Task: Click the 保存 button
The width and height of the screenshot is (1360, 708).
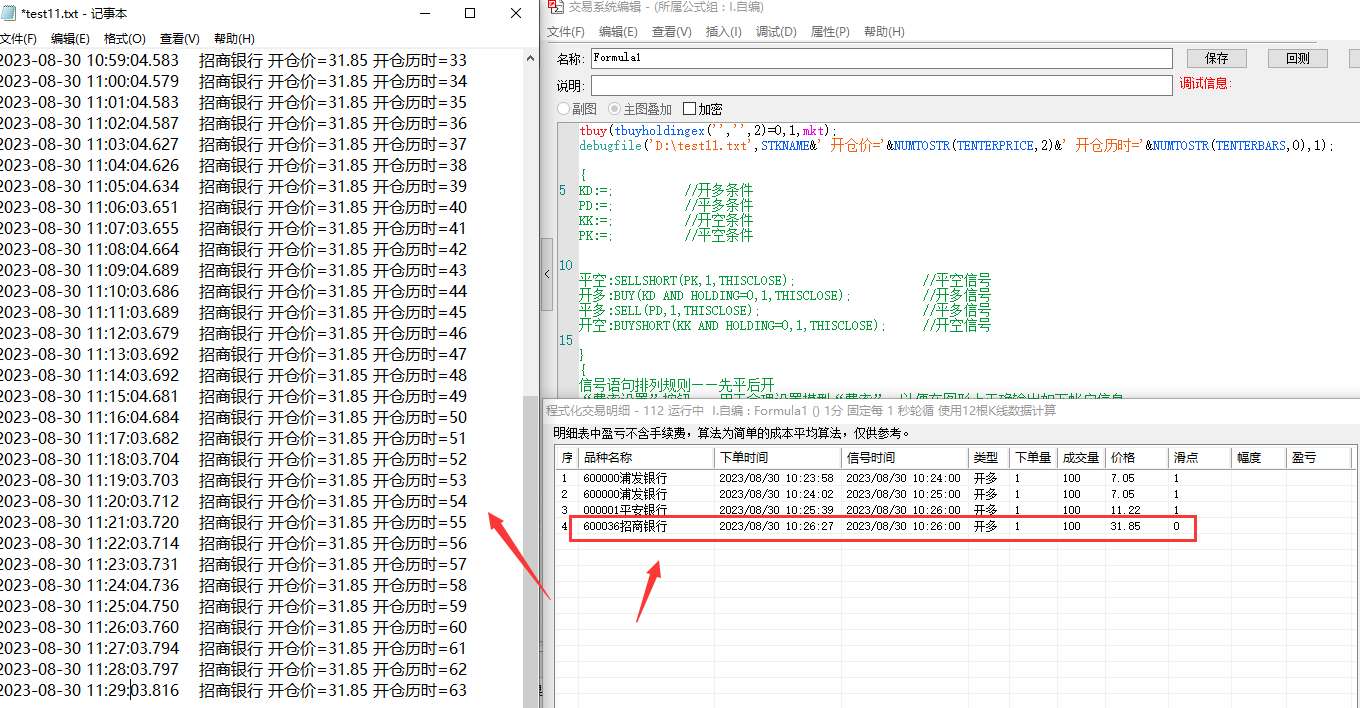Action: click(x=1216, y=59)
